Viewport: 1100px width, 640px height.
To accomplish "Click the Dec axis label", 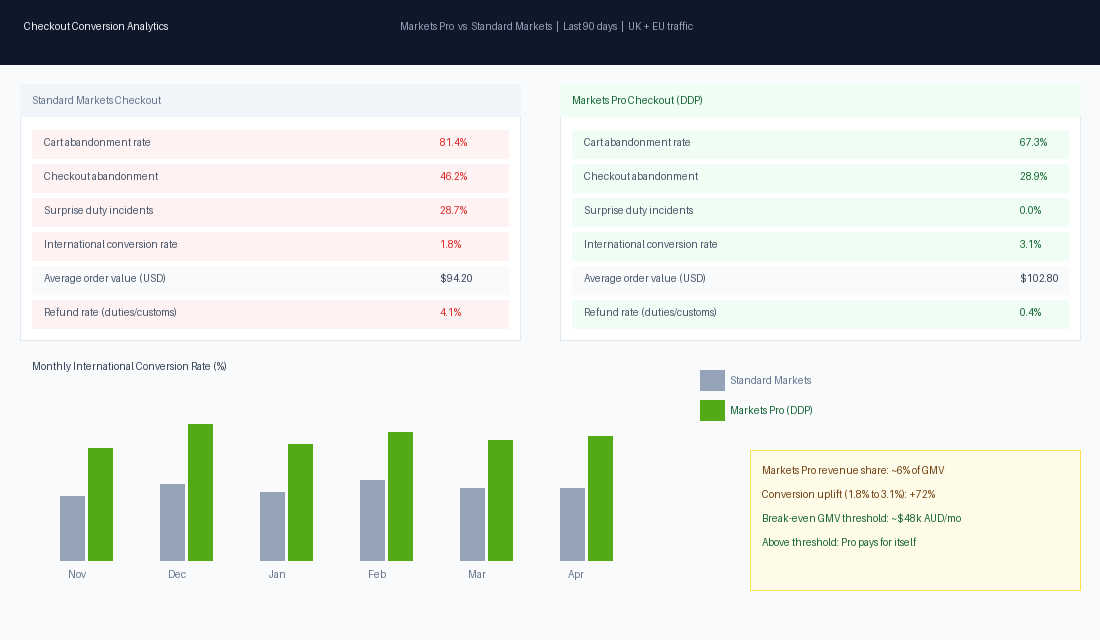I will [x=177, y=574].
